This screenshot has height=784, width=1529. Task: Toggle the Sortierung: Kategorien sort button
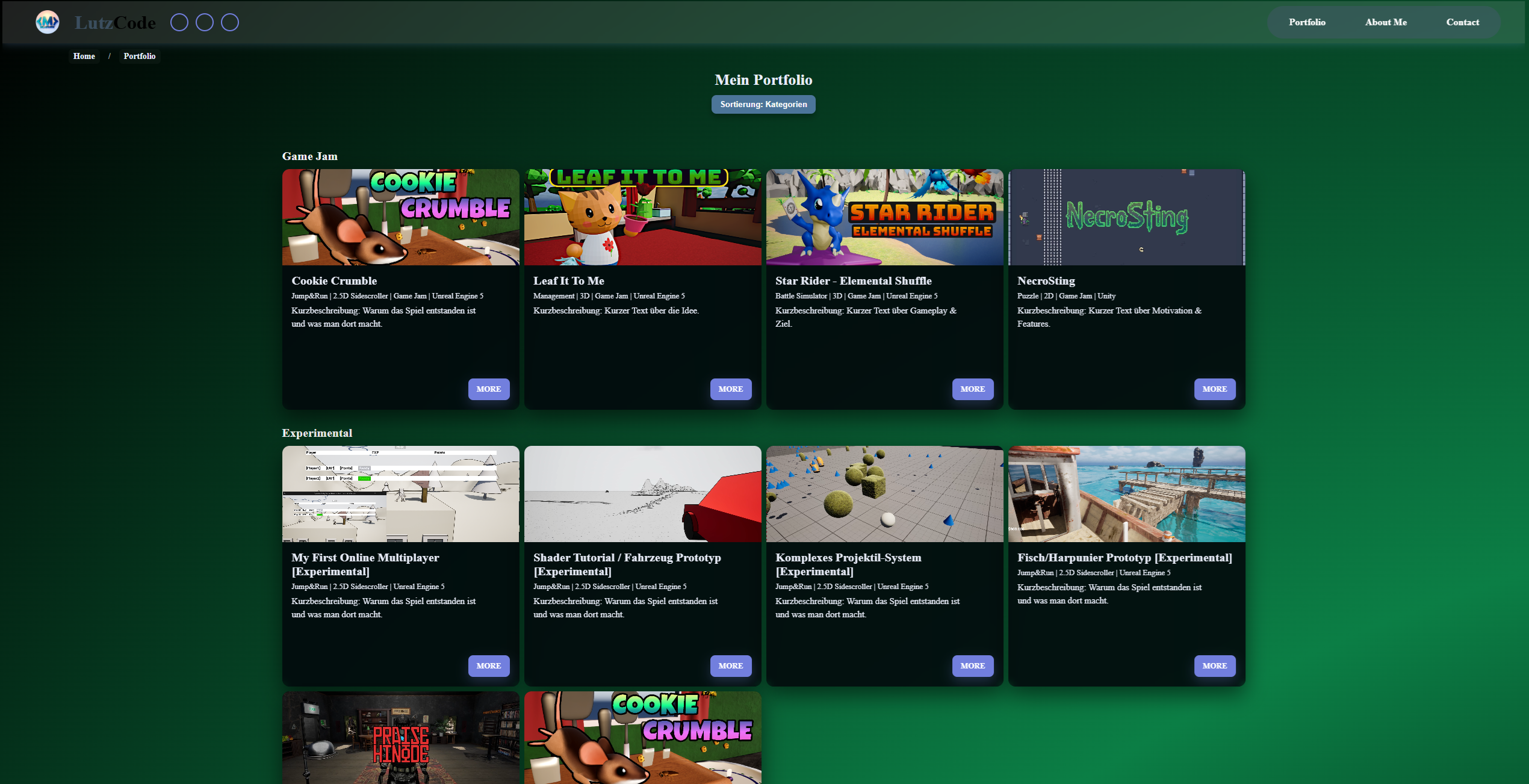[763, 104]
